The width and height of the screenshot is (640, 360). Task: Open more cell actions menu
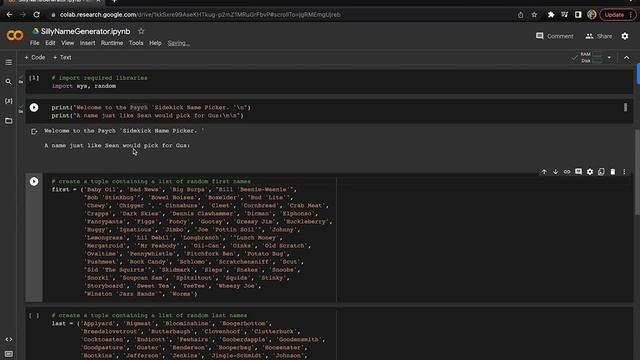click(x=624, y=172)
